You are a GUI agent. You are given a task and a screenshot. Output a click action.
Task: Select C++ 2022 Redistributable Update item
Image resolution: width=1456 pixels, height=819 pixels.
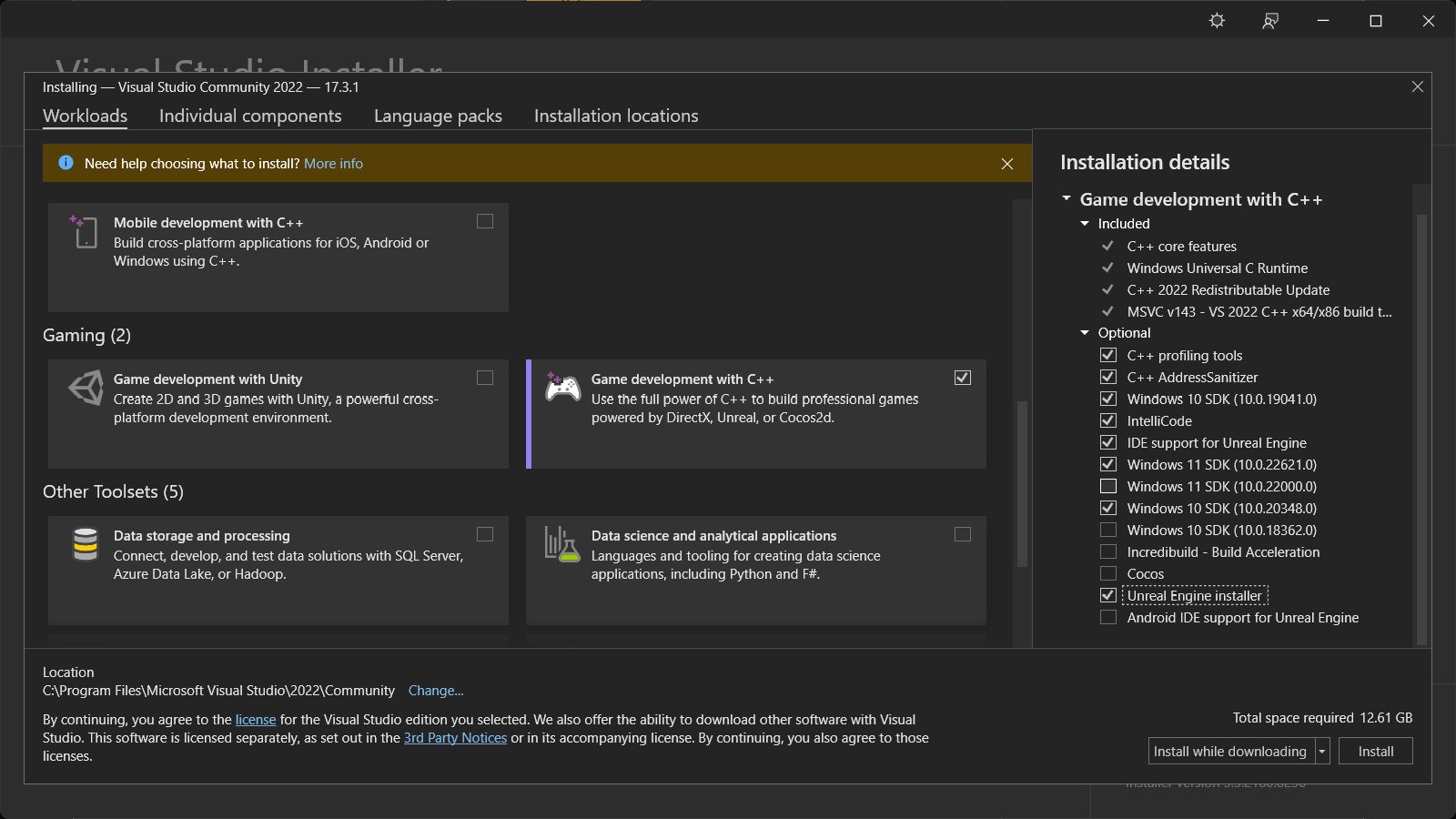click(1228, 290)
